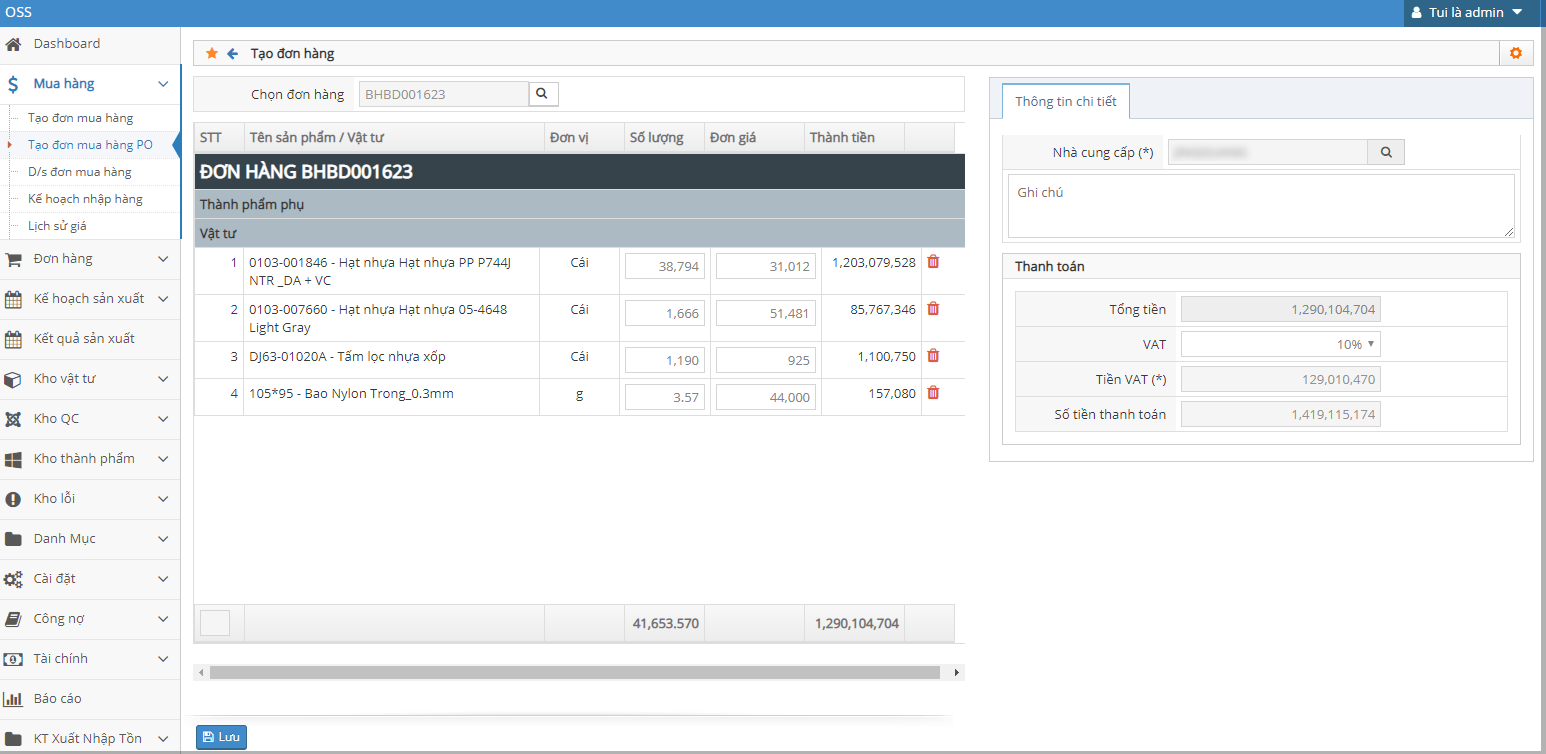
Task: Expand the Kho vật tư chevron
Action: click(163, 380)
